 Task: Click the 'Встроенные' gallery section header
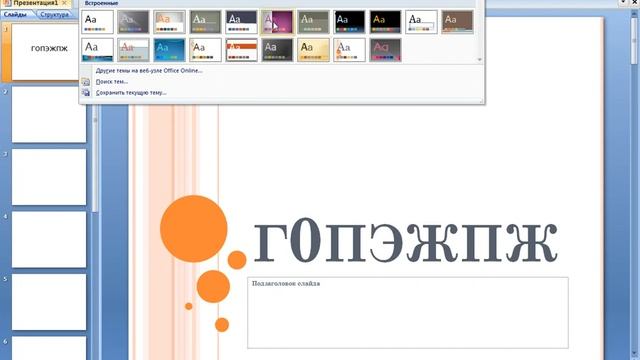(x=101, y=3)
